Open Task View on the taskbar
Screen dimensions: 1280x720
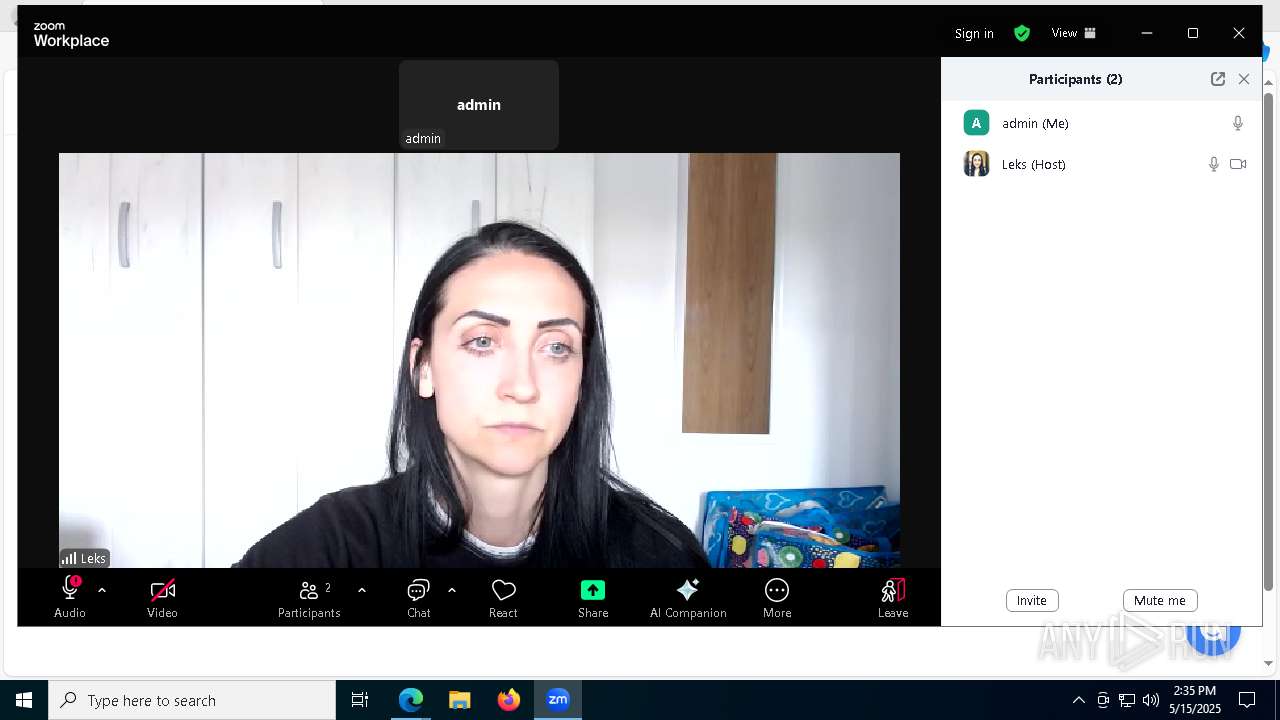pyautogui.click(x=360, y=700)
